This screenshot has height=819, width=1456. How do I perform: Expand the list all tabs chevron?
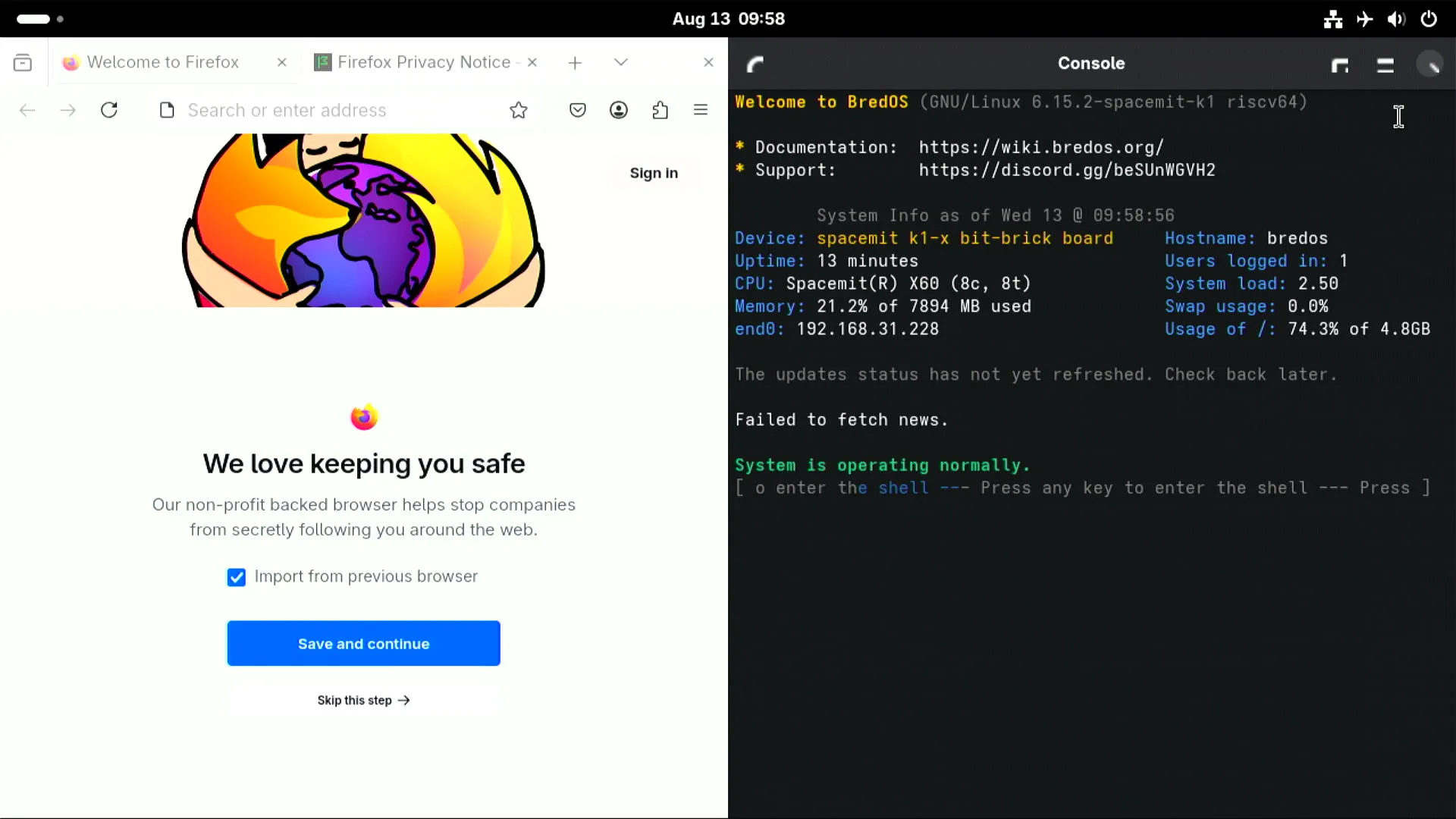[x=621, y=62]
